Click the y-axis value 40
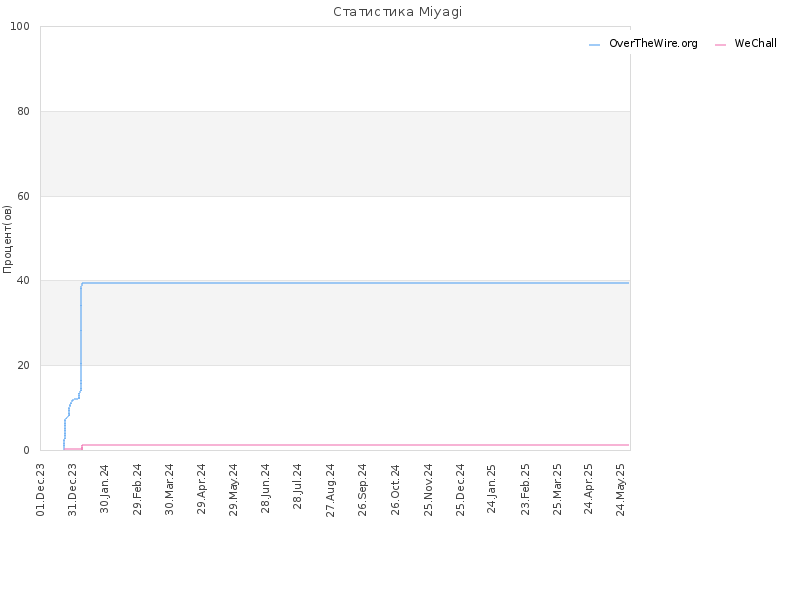Screen dimensions: 800x600 [x=23, y=281]
